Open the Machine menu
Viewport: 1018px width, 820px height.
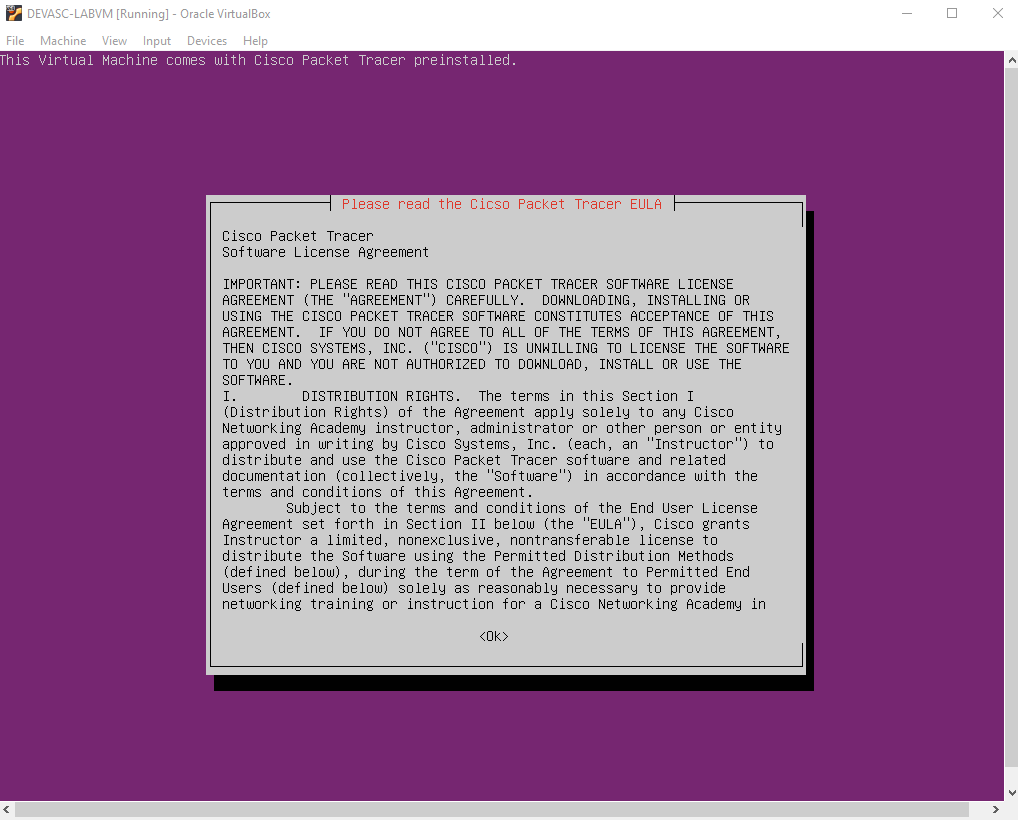(x=63, y=41)
